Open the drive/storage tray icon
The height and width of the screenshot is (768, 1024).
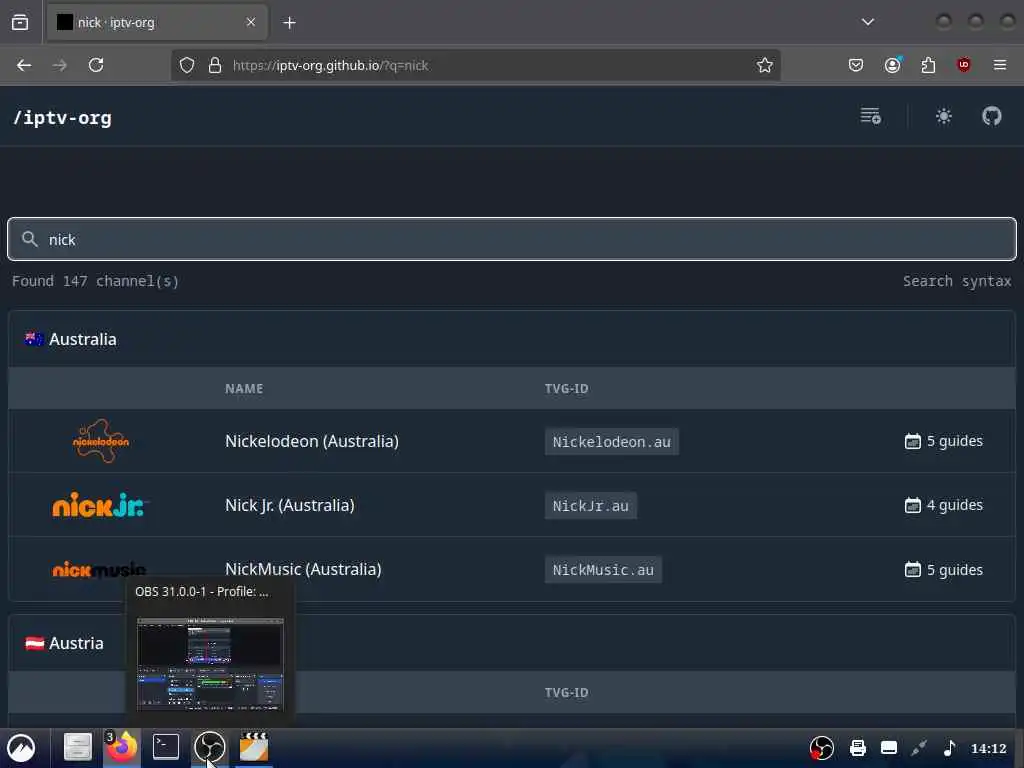point(889,748)
